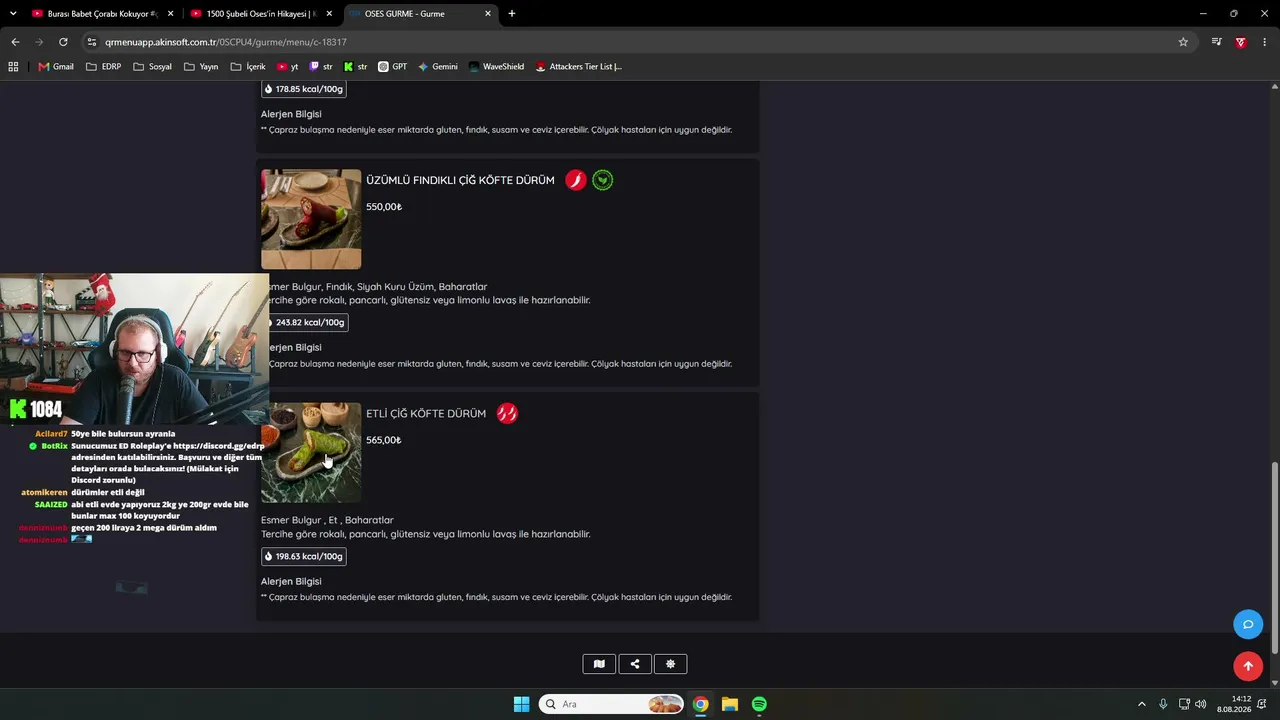Open the İçerik bookmark folder
This screenshot has width=1280, height=720.
tap(248, 67)
